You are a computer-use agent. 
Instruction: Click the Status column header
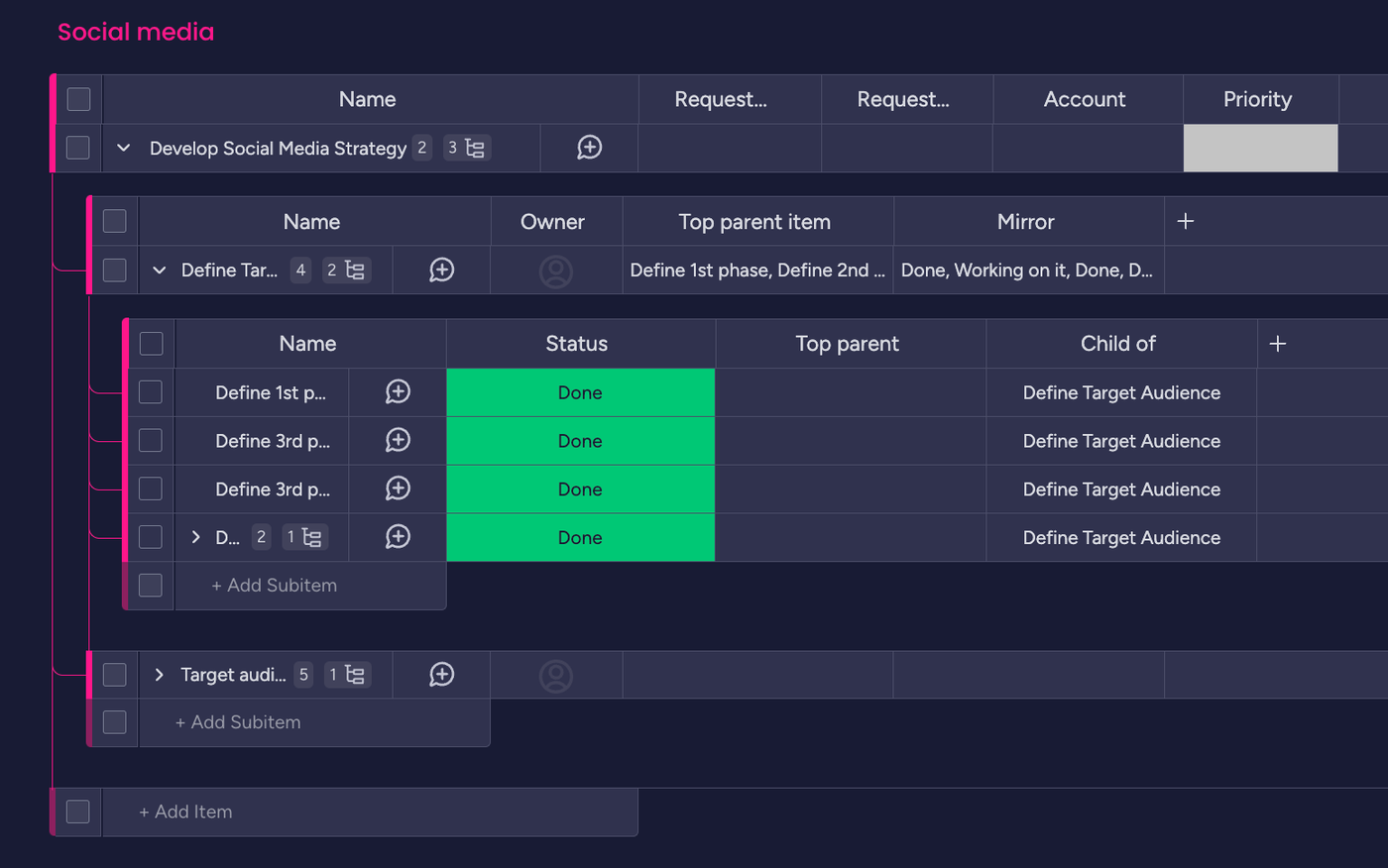pyautogui.click(x=577, y=344)
